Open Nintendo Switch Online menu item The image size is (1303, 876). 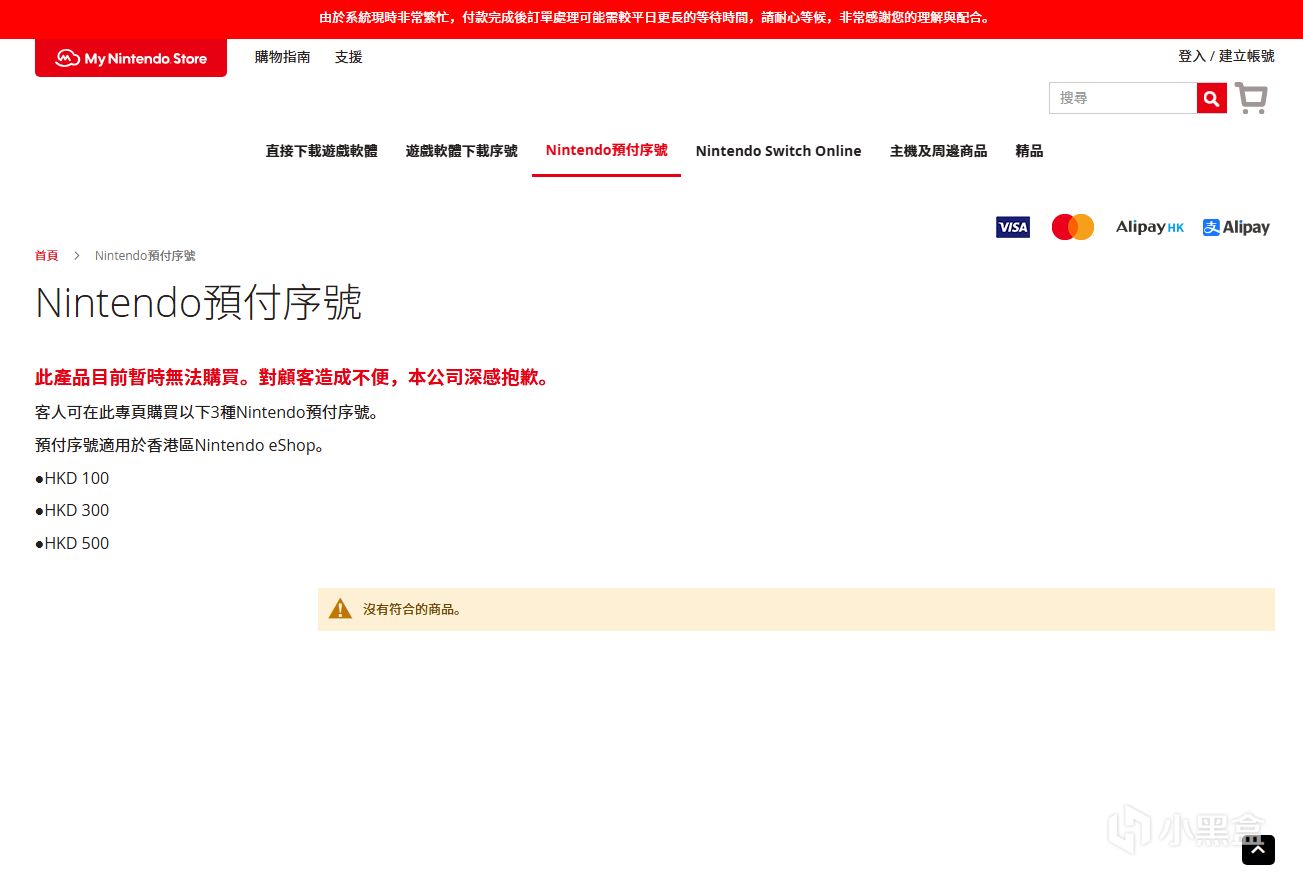tap(778, 151)
